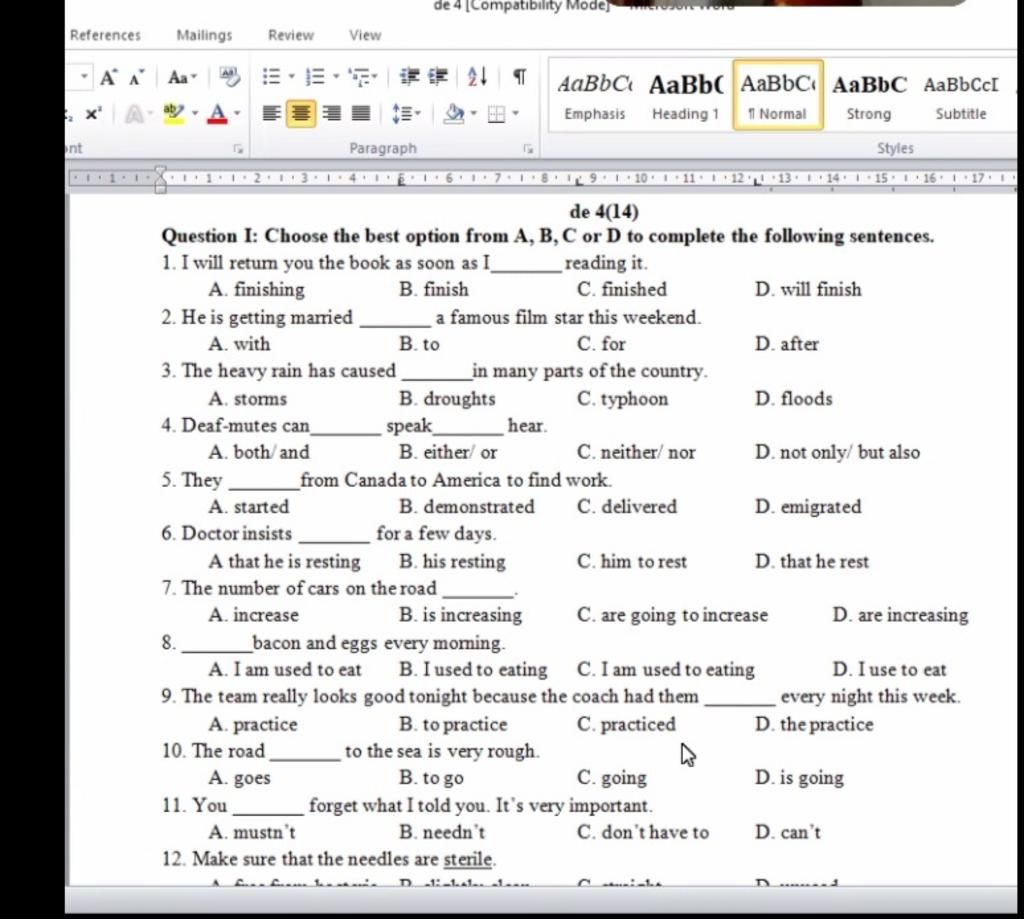
Task: Click the underlined word "sterile"
Action: (468, 860)
